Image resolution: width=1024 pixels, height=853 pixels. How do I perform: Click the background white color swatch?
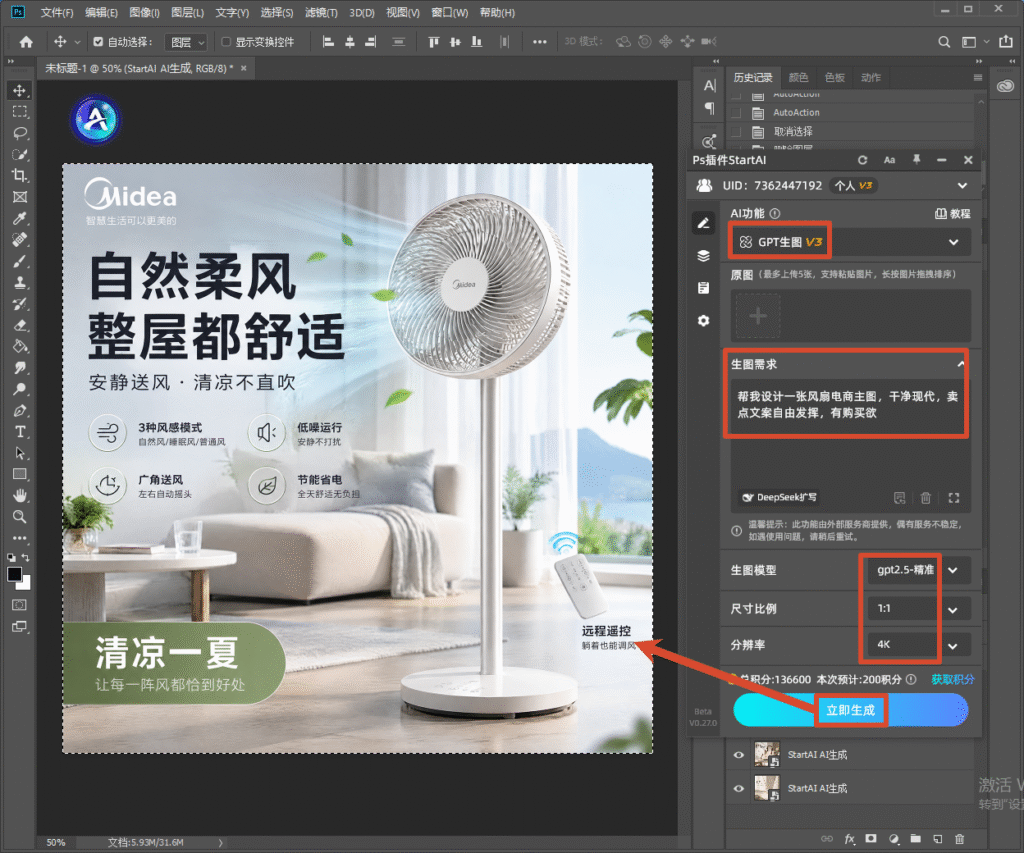(x=25, y=584)
